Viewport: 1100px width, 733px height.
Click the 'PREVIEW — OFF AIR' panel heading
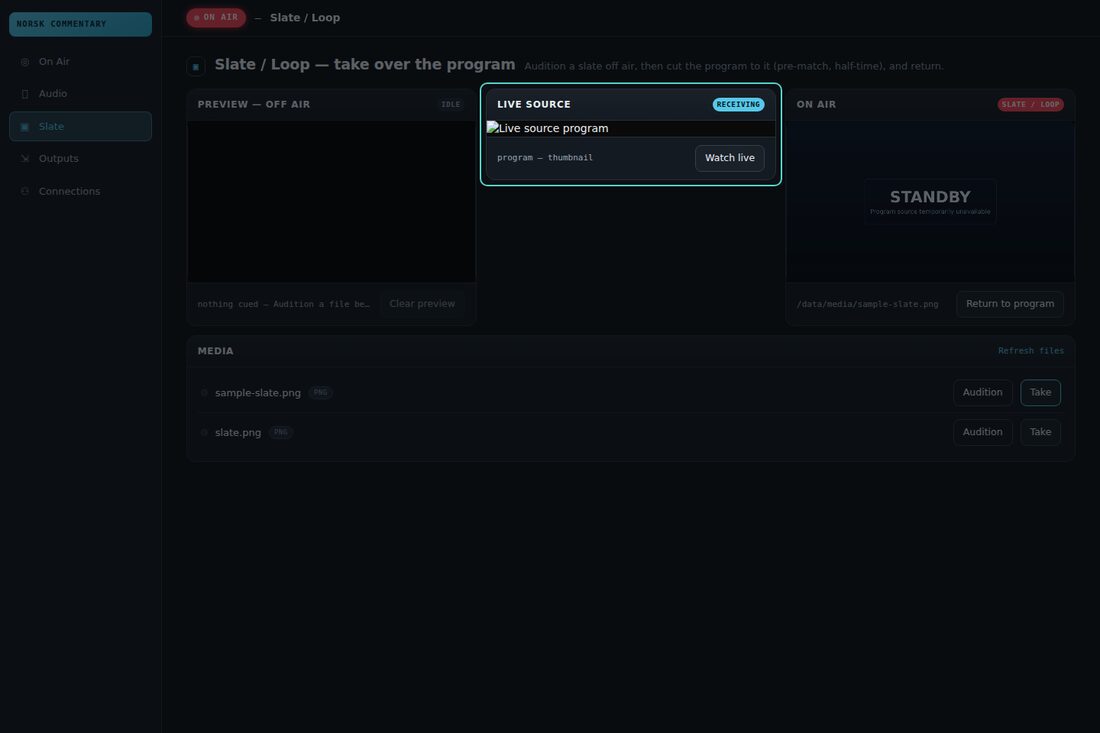254,105
